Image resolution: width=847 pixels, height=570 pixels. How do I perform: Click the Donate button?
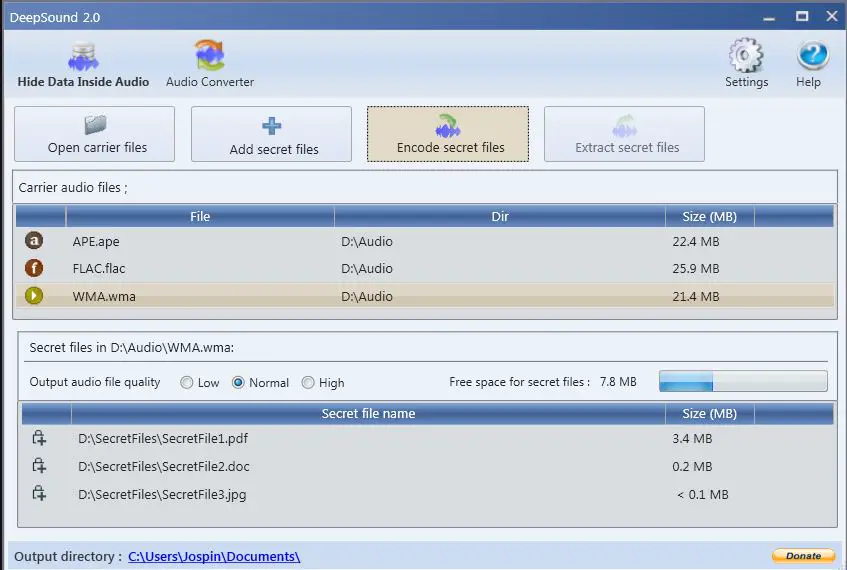tap(803, 555)
